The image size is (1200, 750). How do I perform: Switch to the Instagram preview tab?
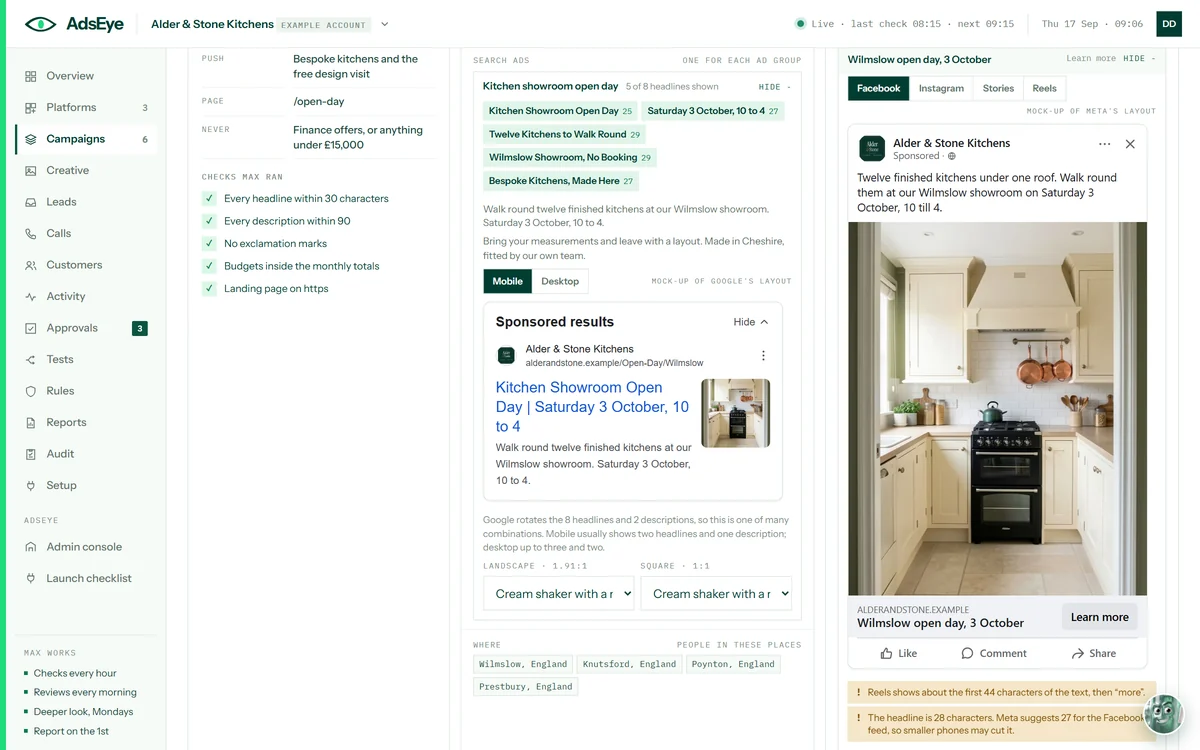[x=941, y=88]
